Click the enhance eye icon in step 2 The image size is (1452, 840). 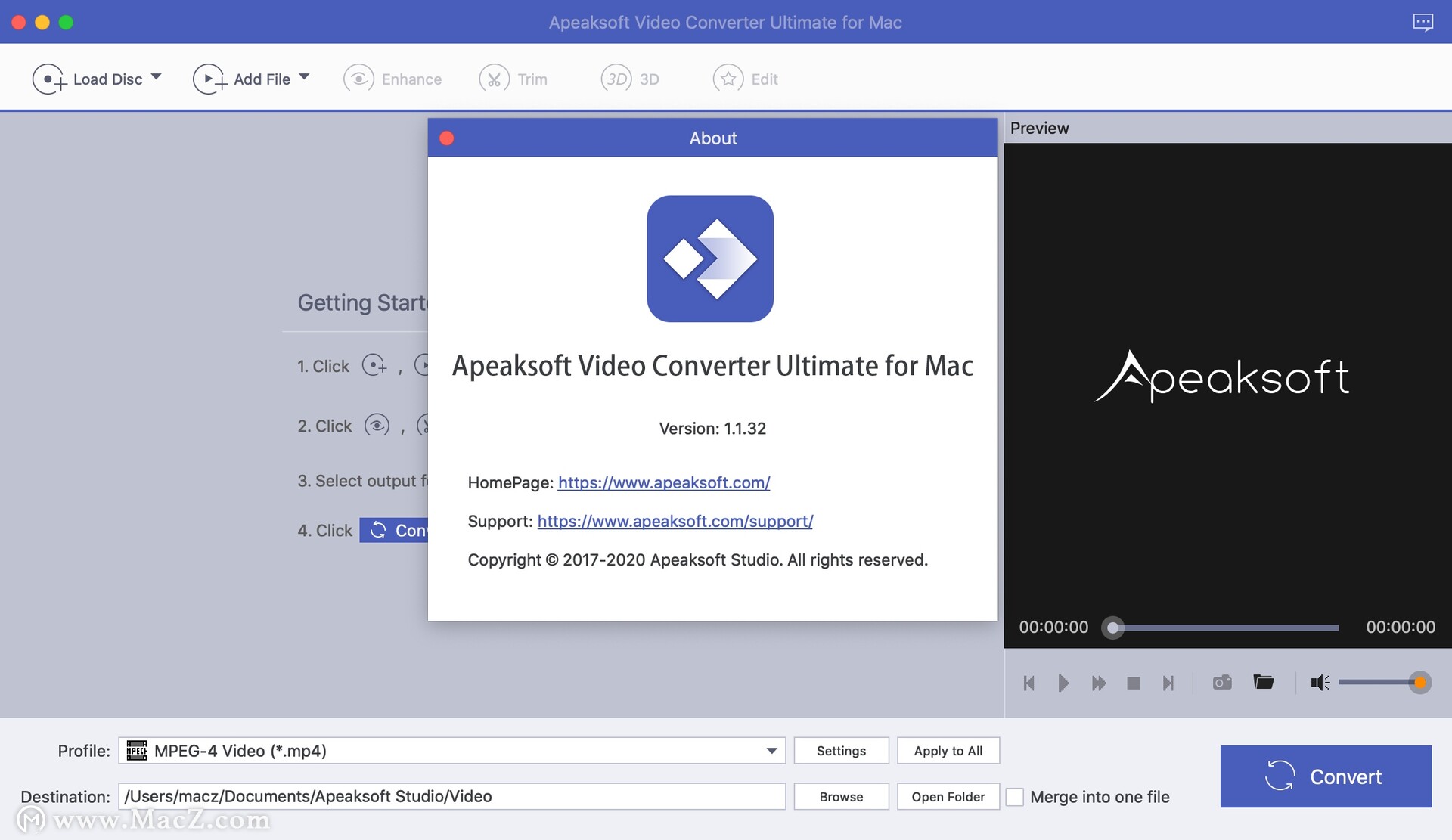(377, 426)
